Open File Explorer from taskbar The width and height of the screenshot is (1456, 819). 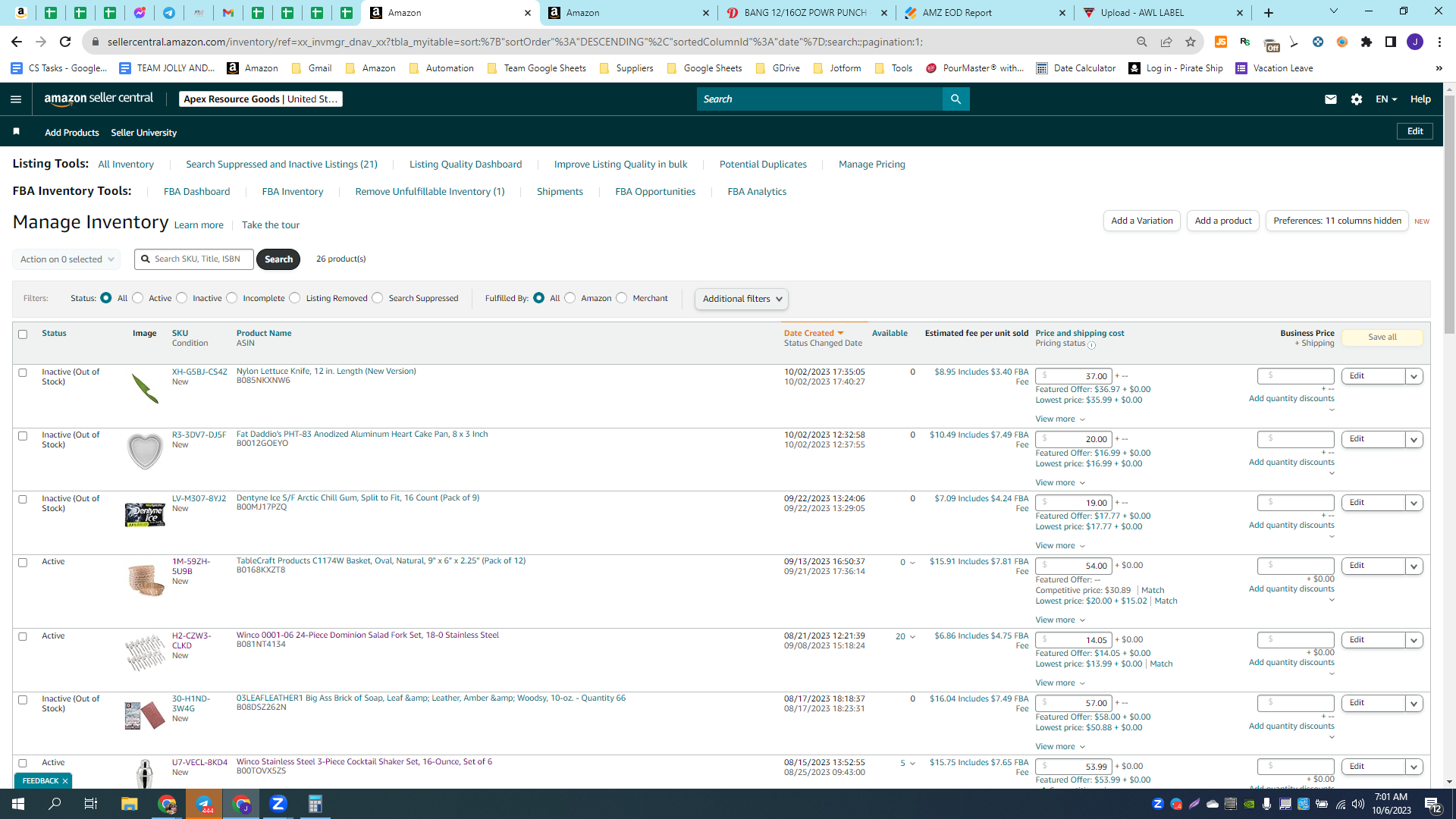[129, 804]
